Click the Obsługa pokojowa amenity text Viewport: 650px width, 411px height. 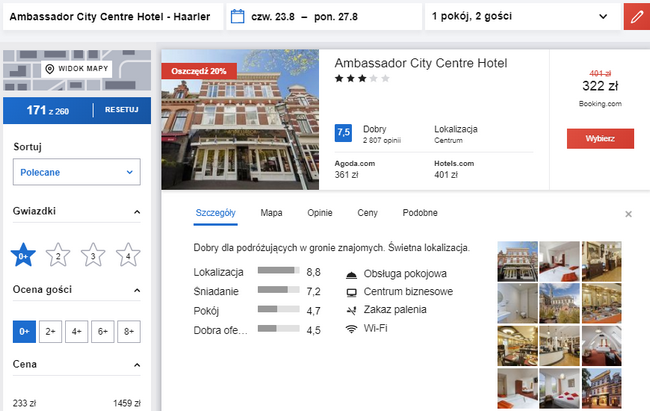[405, 274]
